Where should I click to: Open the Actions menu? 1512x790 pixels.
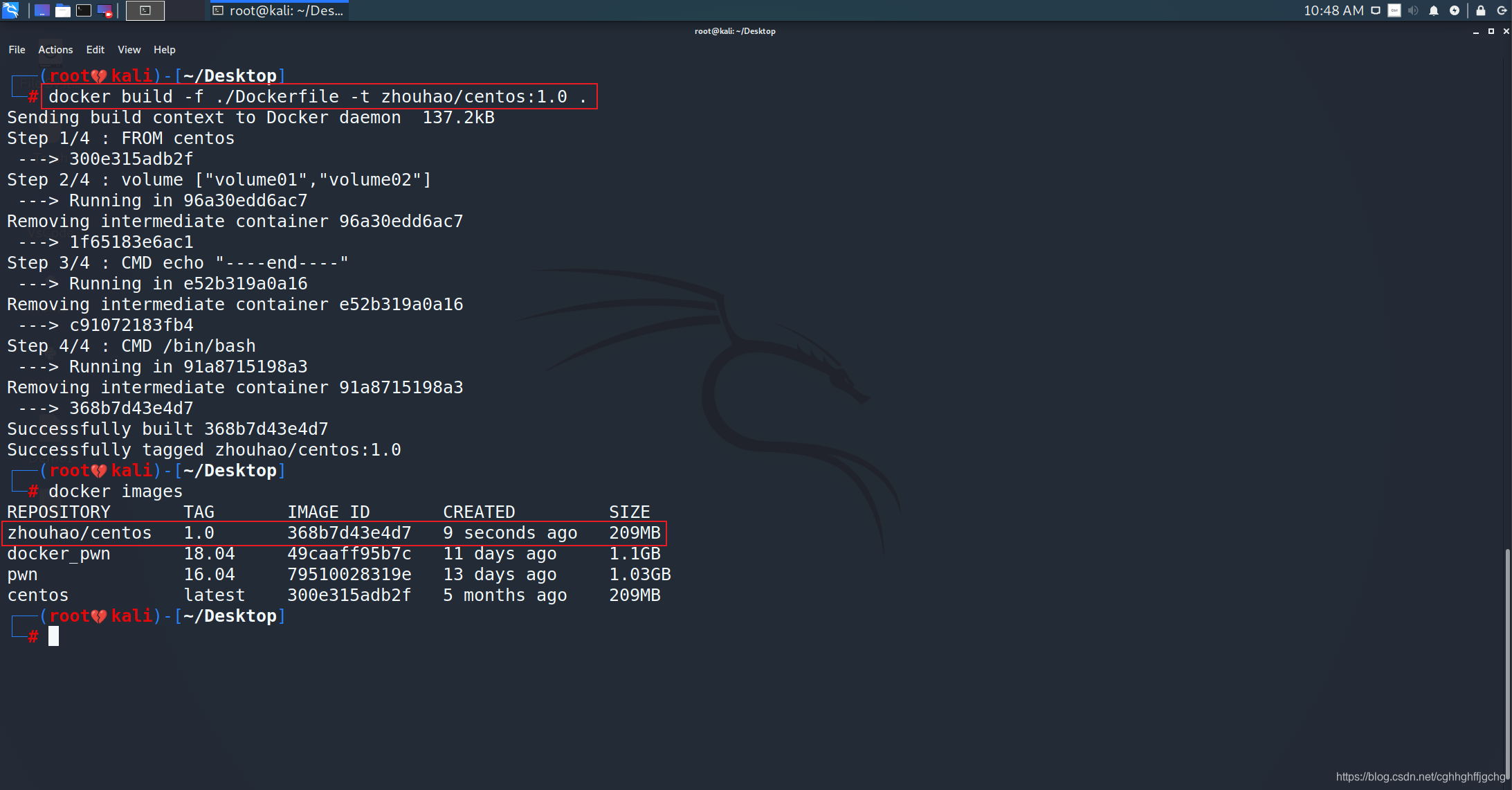click(x=55, y=50)
